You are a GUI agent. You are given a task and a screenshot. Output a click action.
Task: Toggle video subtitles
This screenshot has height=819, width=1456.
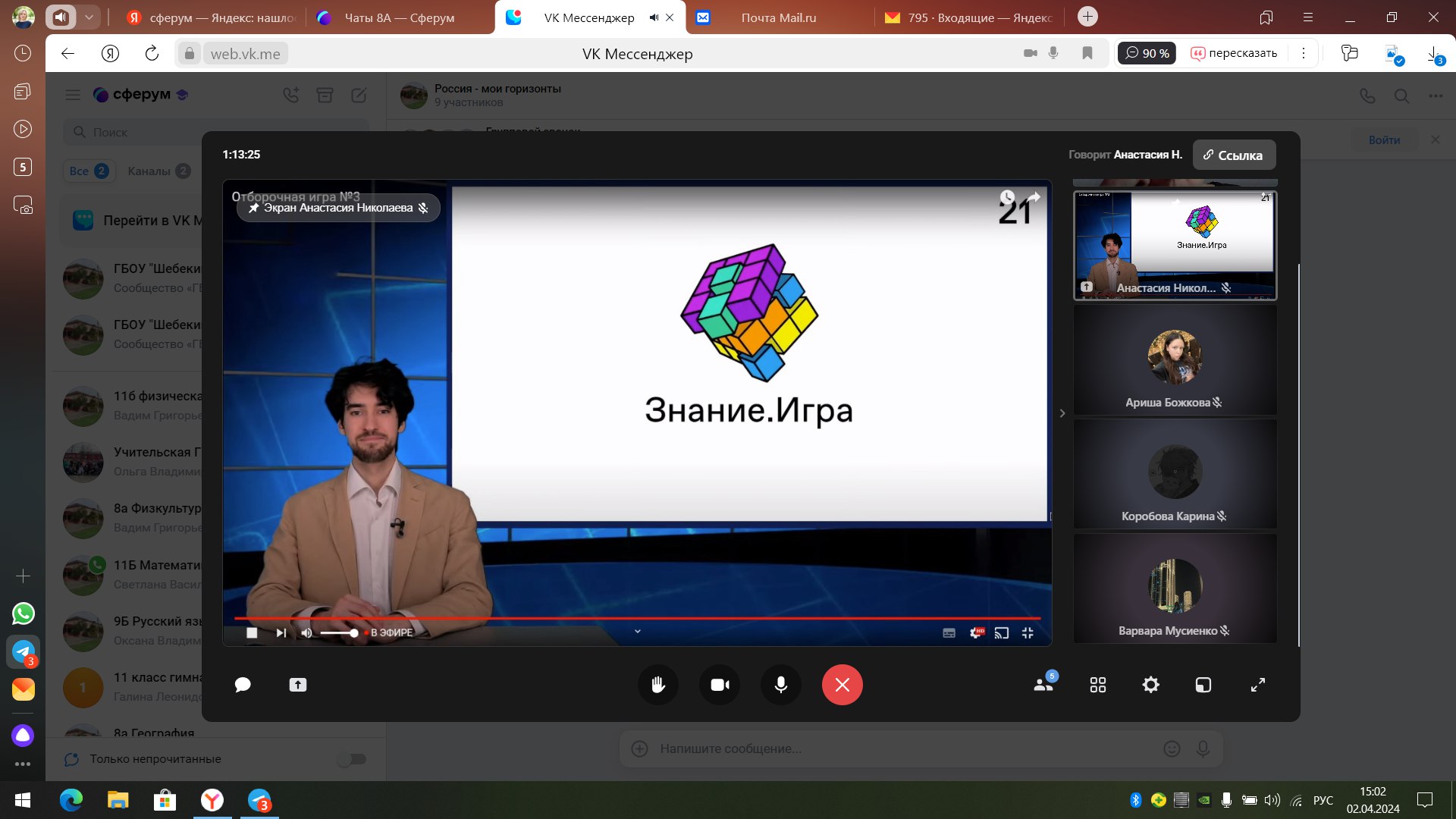pos(949,632)
